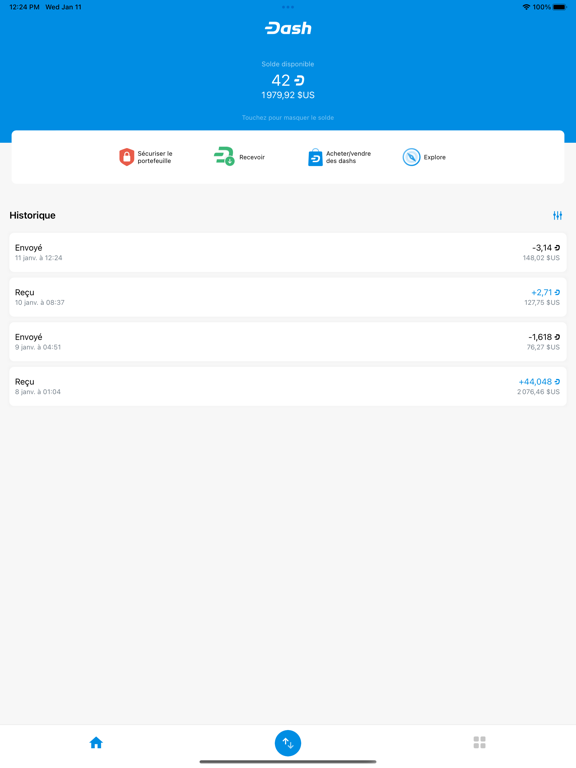The image size is (576, 768).
Task: Open the Reçu transaction from 8 janv.
Action: [x=288, y=386]
